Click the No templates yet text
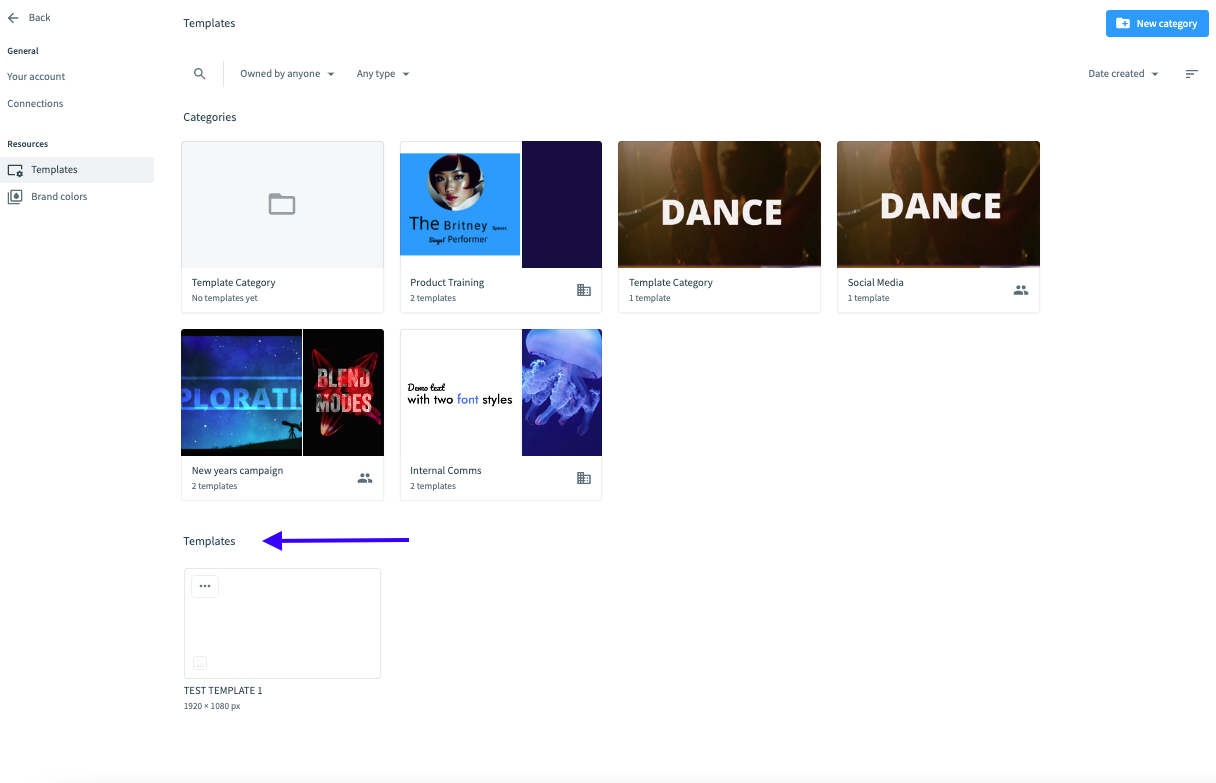 (225, 298)
